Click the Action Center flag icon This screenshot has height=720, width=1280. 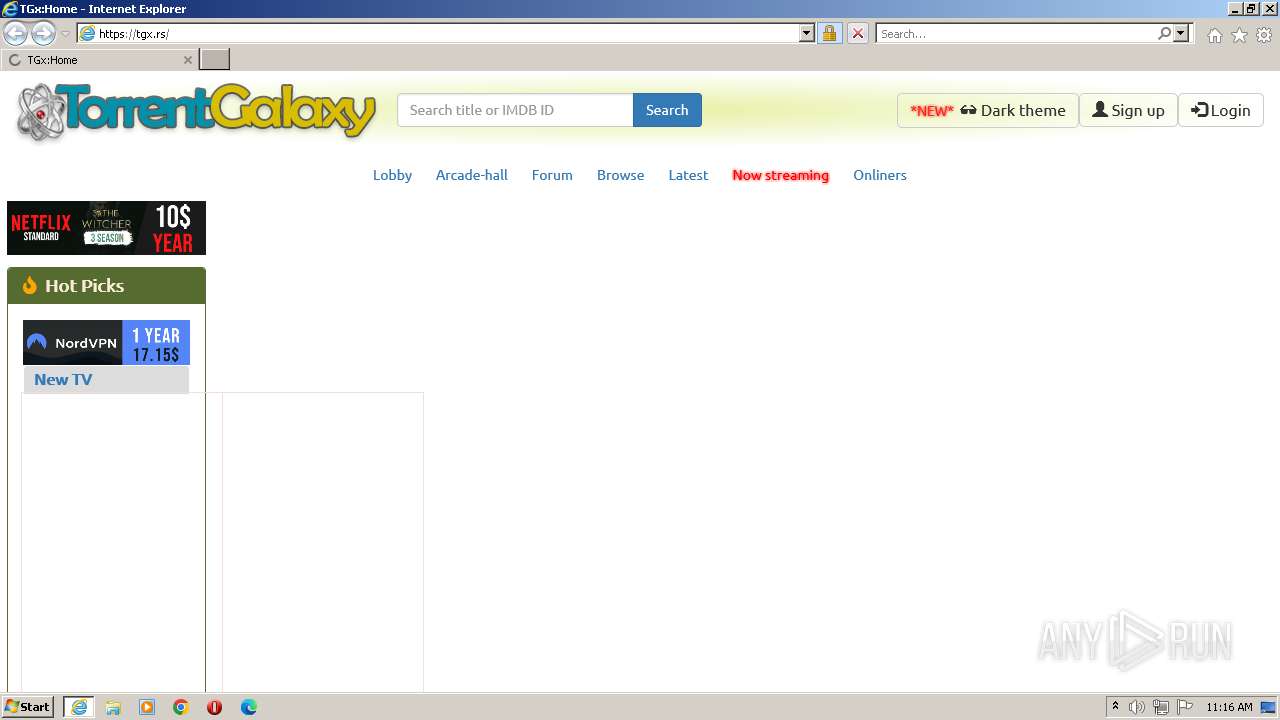(x=1185, y=707)
